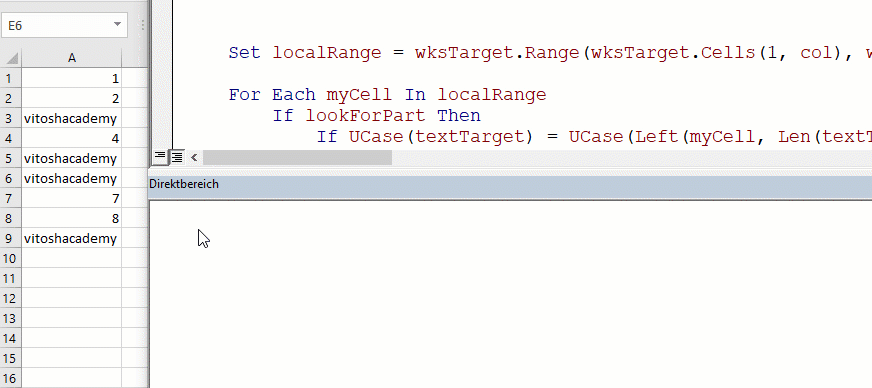Click empty cell A13

click(x=72, y=319)
